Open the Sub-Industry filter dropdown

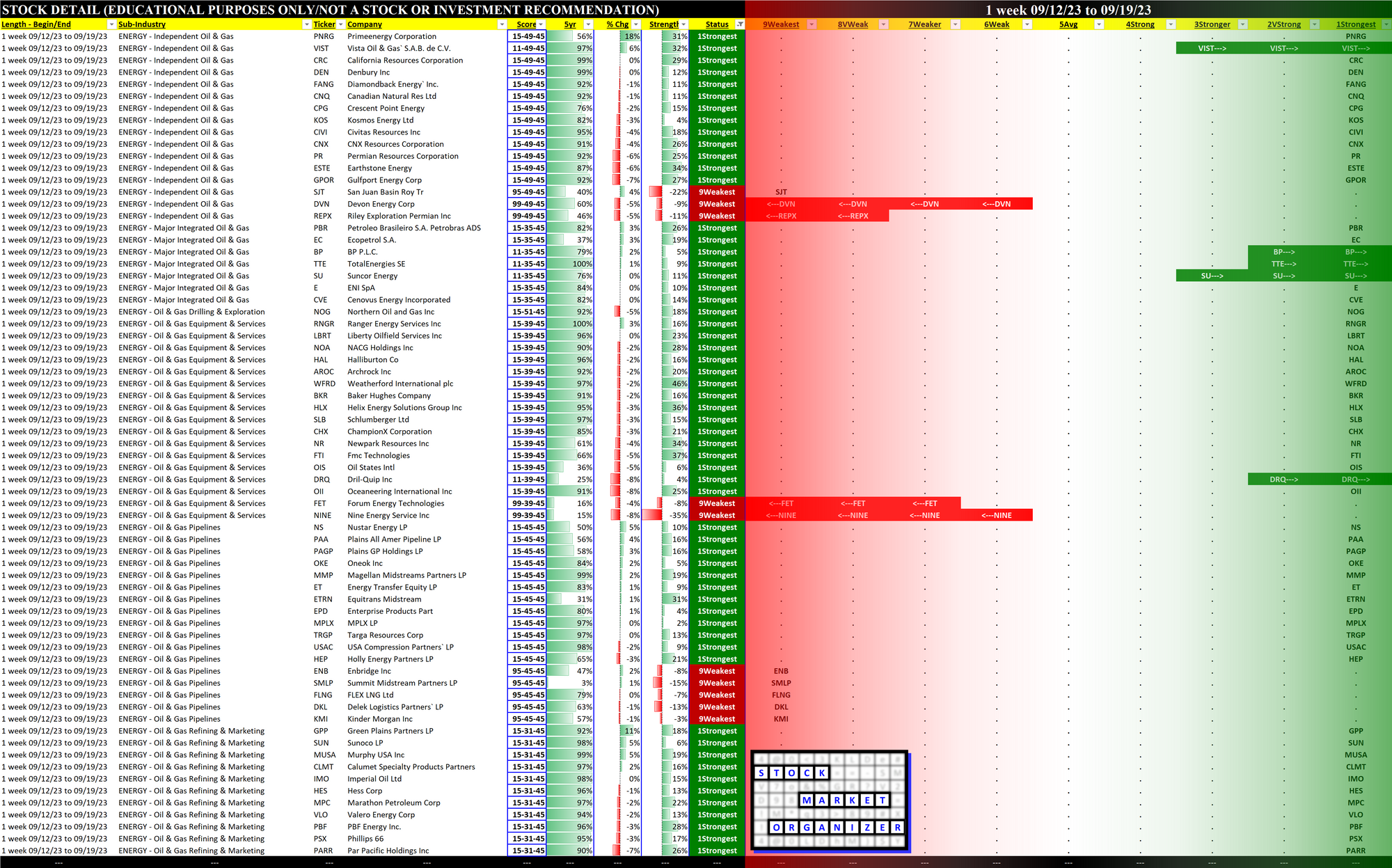[306, 24]
